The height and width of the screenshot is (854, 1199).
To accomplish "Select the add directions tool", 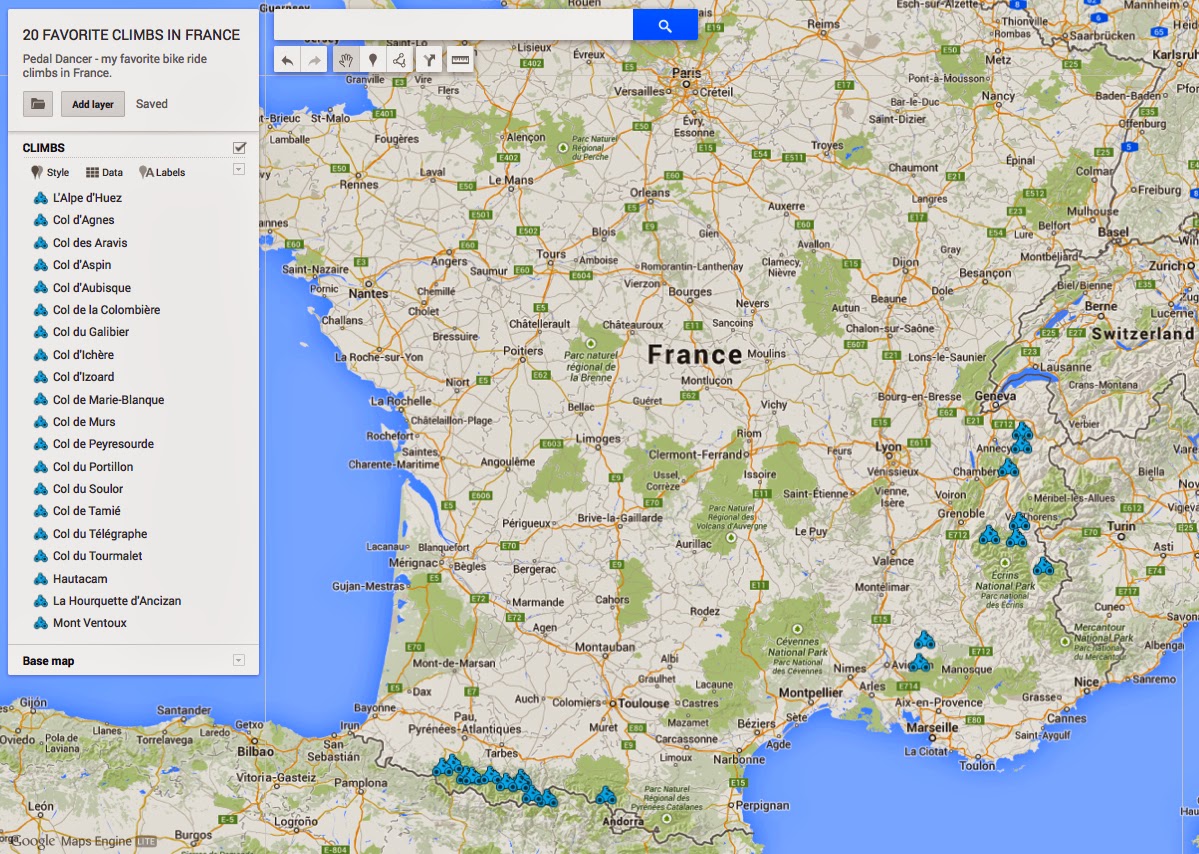I will point(429,59).
